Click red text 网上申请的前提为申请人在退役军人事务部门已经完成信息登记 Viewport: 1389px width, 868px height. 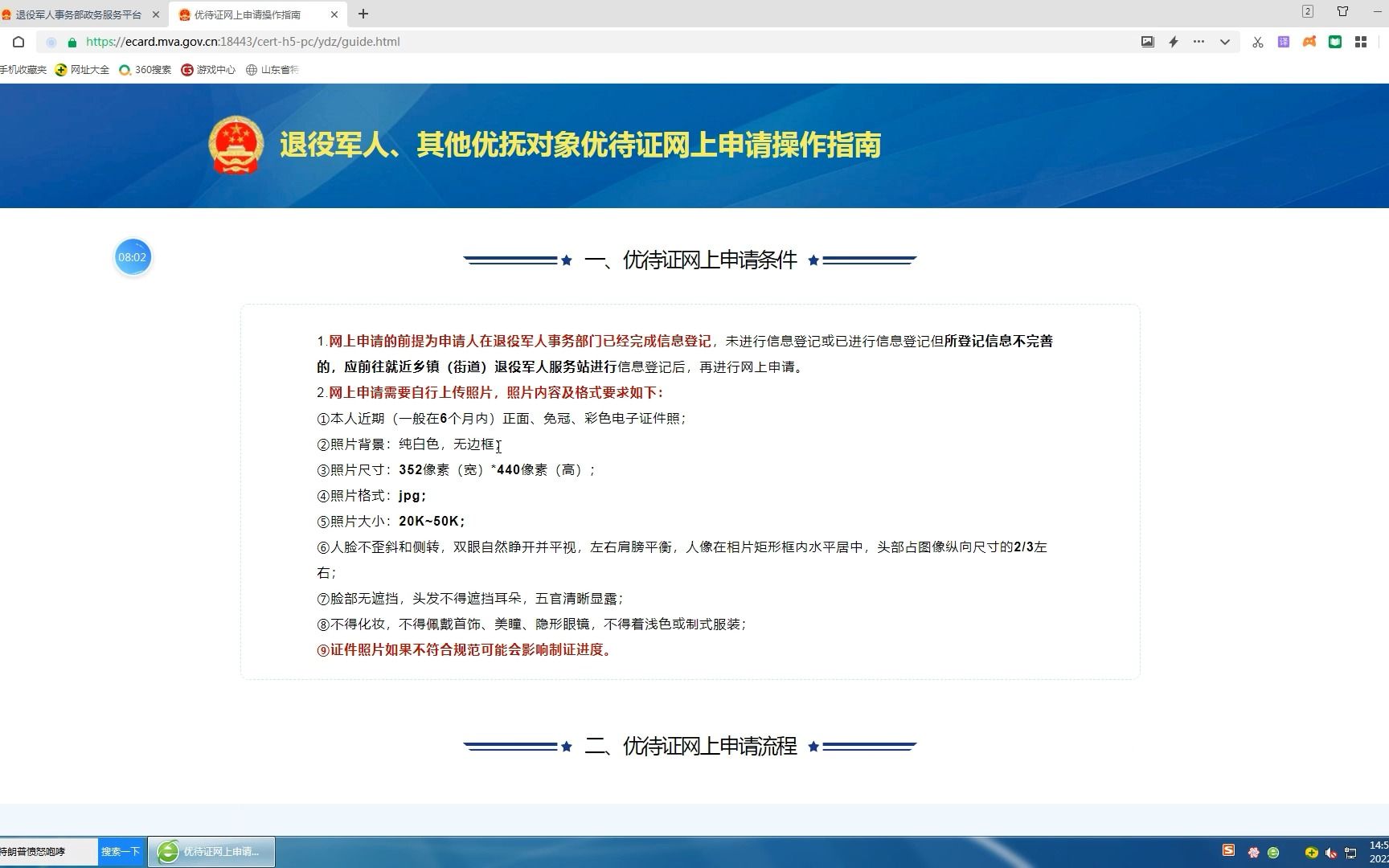[x=520, y=341]
